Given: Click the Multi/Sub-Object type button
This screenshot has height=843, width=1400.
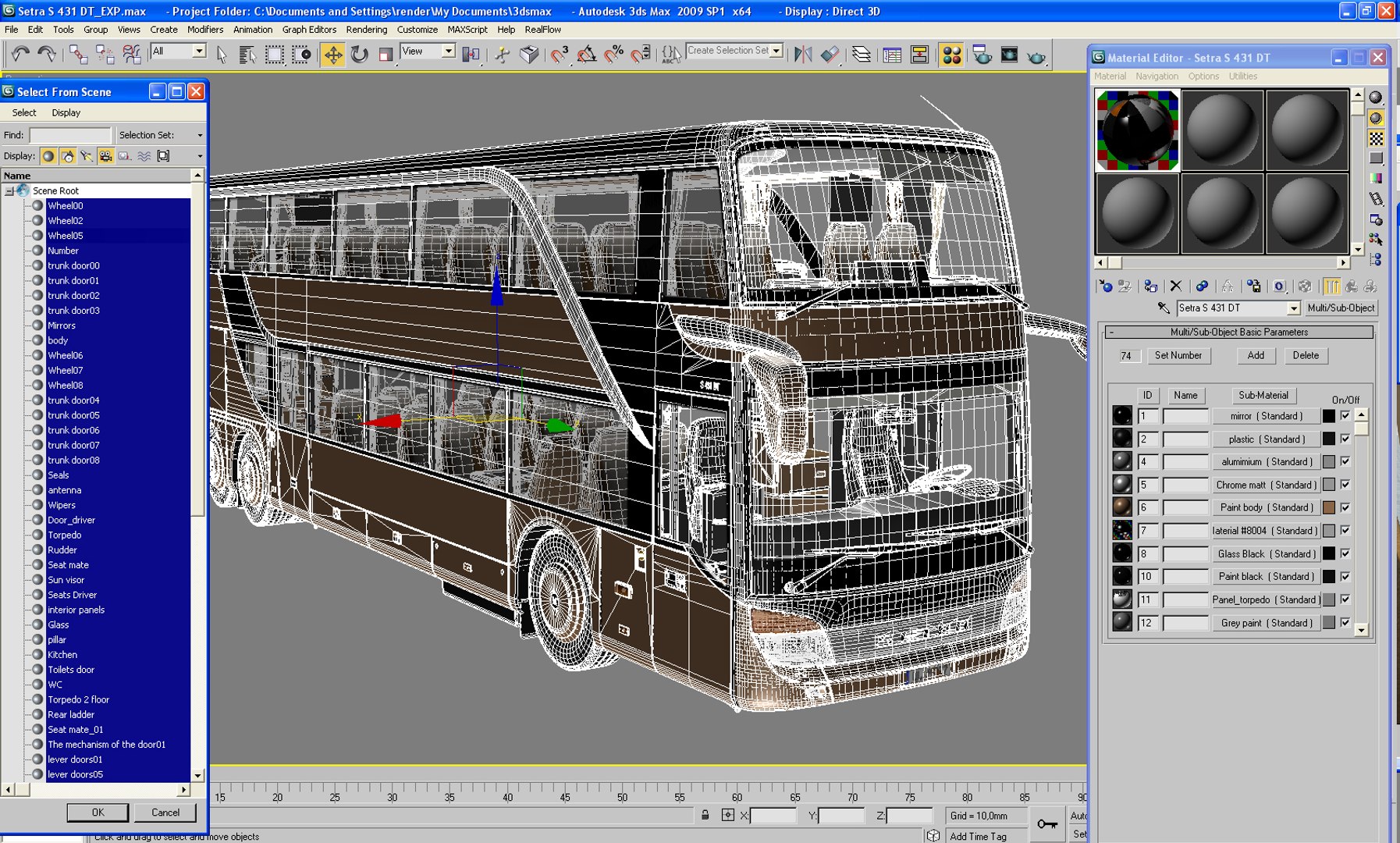Looking at the screenshot, I should click(1341, 308).
